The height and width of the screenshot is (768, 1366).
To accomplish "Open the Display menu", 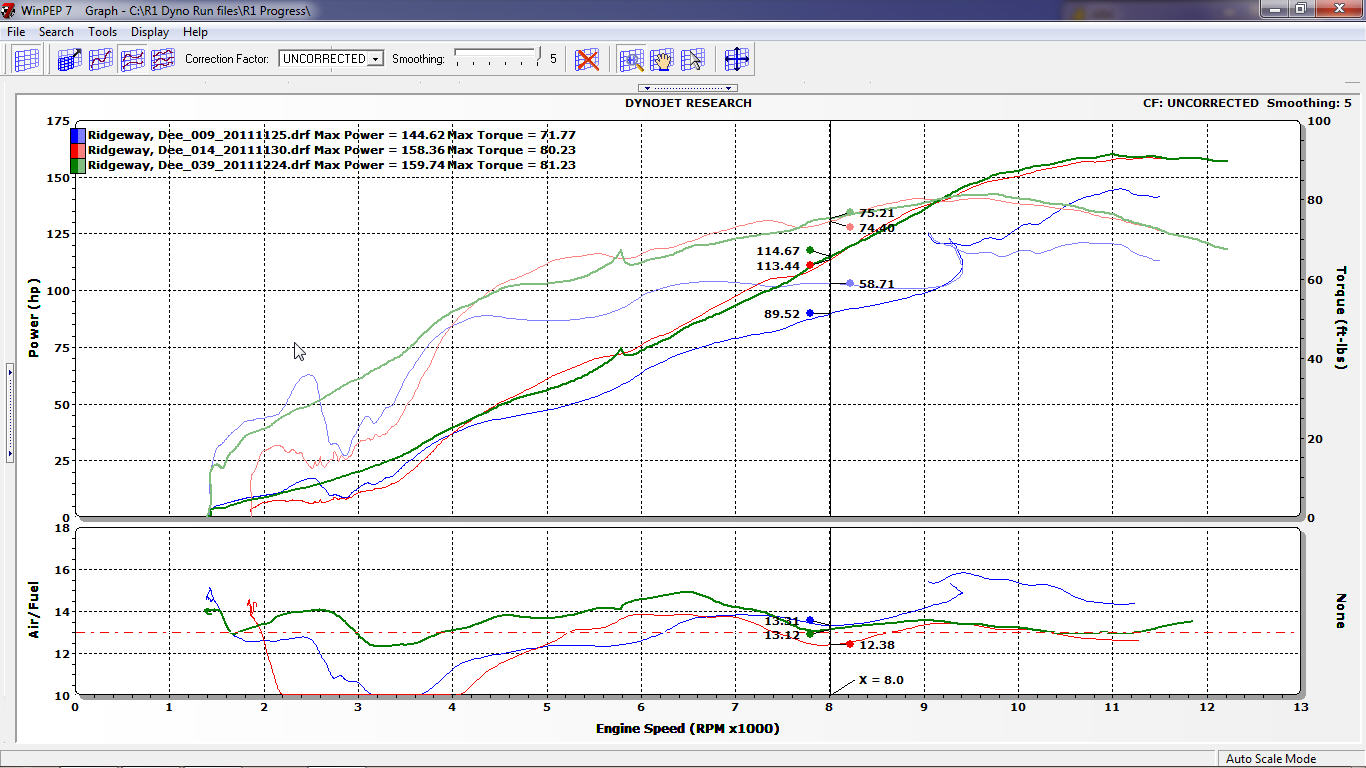I will click(150, 32).
